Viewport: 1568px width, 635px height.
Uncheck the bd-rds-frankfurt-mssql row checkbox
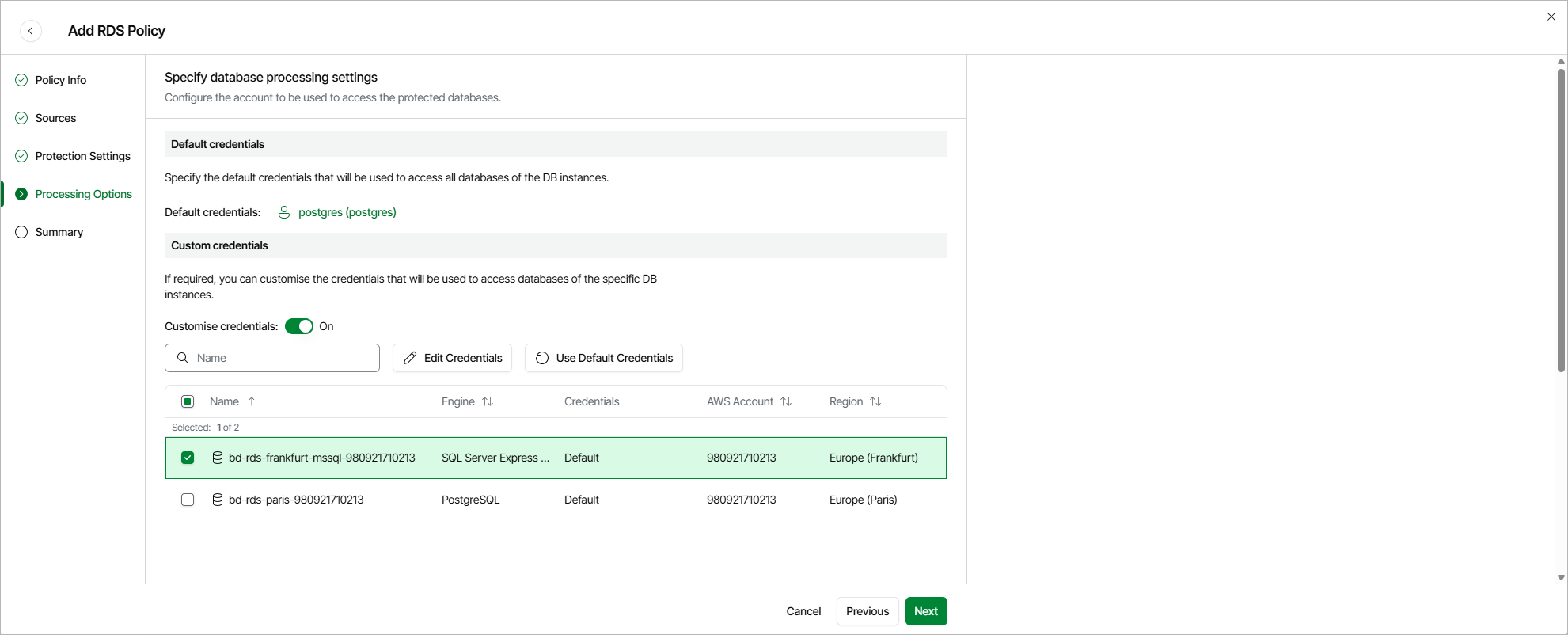click(x=188, y=458)
